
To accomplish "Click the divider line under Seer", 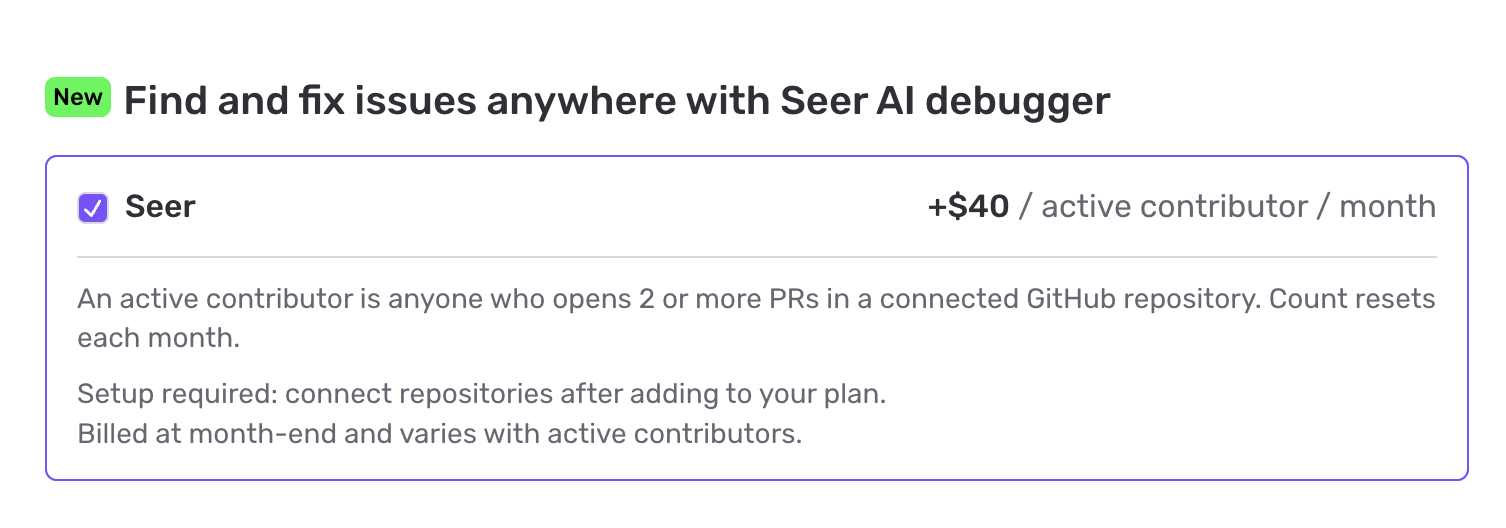I will point(756,257).
